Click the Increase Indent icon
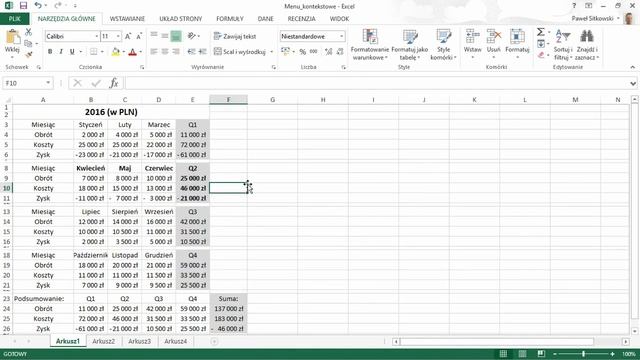The image size is (640, 360). [x=202, y=52]
